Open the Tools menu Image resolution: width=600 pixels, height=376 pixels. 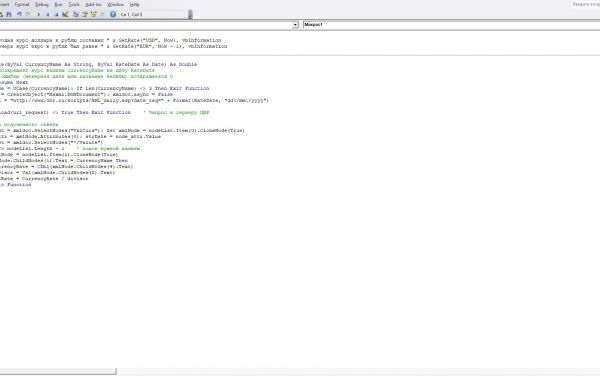point(74,5)
